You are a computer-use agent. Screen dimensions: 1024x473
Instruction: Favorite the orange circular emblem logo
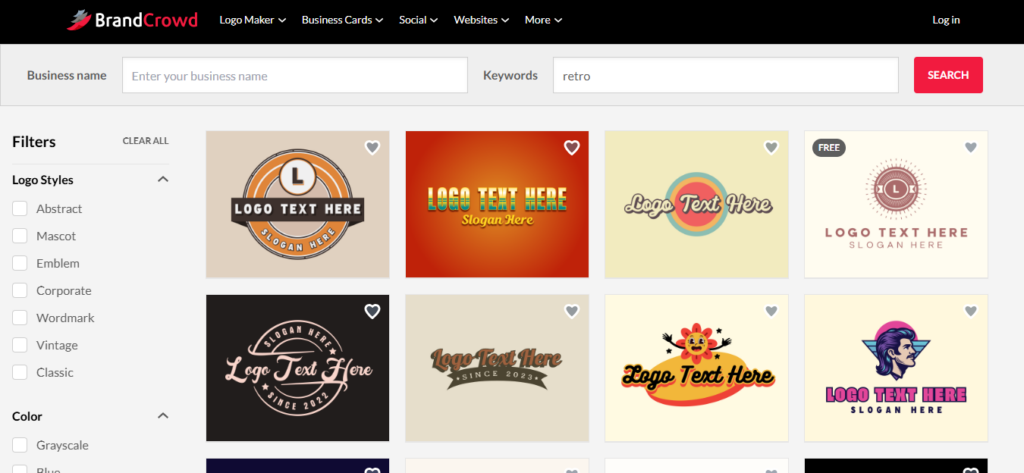372,148
